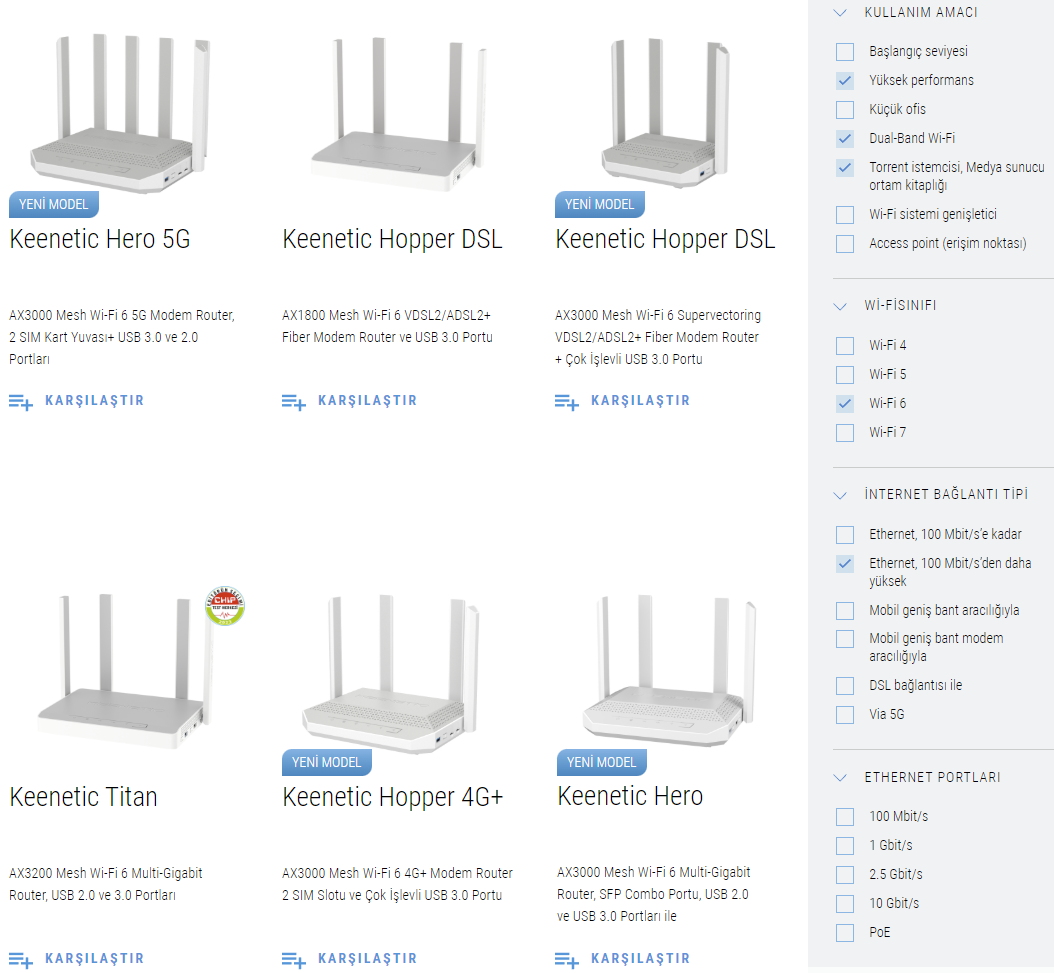The height and width of the screenshot is (973, 1054).
Task: Click the Mobil geniş bant modem aracılığıyla label
Action: click(x=936, y=647)
